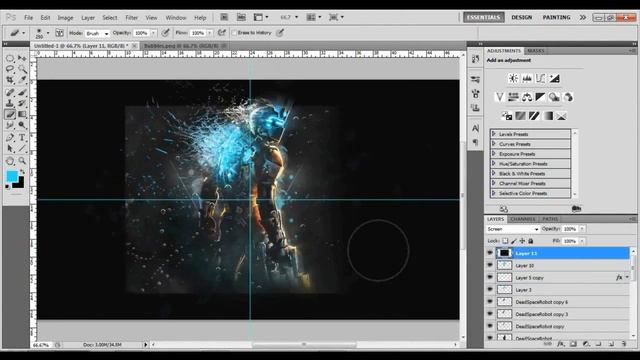Hide DeadSpaceRobot copy 6 layer
Screen dimensions: 640x360
(x=490, y=302)
